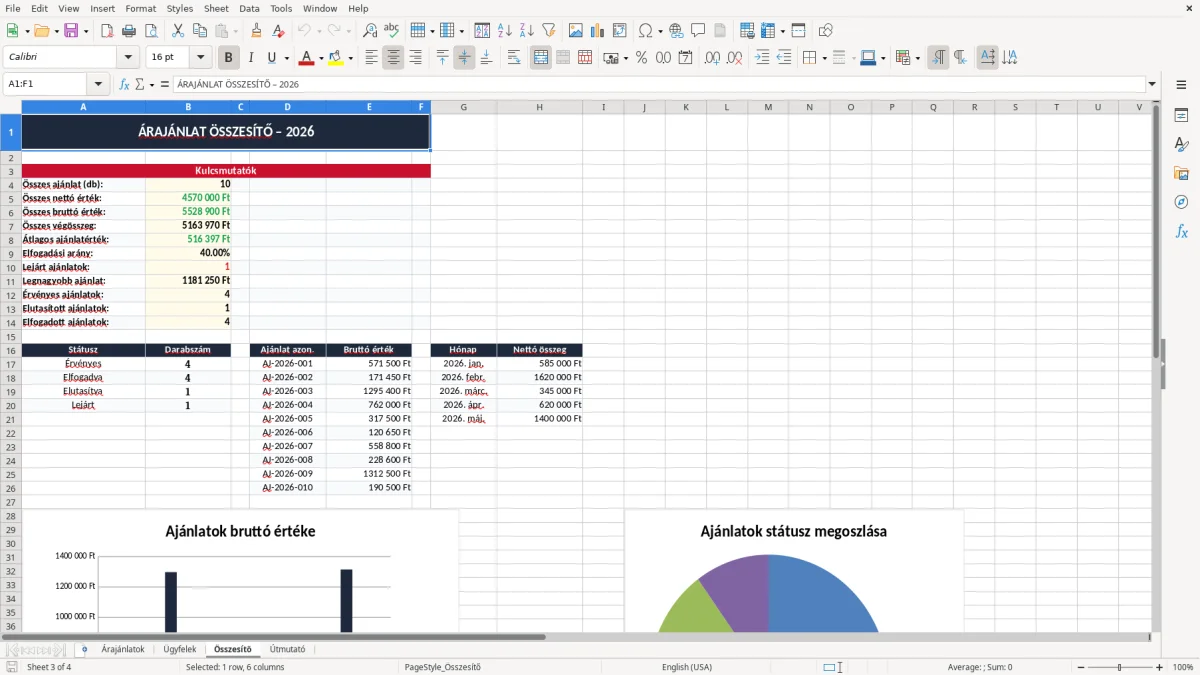This screenshot has height=675, width=1200.
Task: Click the Cut scissors icon
Action: pos(177,31)
